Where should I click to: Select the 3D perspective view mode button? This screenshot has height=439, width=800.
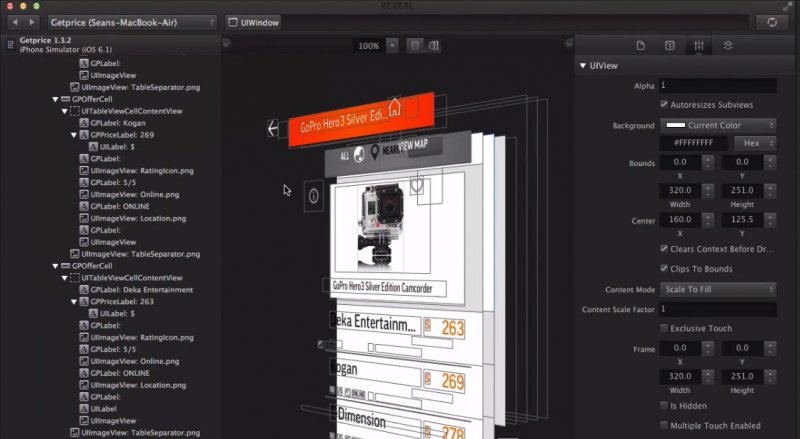pos(434,45)
